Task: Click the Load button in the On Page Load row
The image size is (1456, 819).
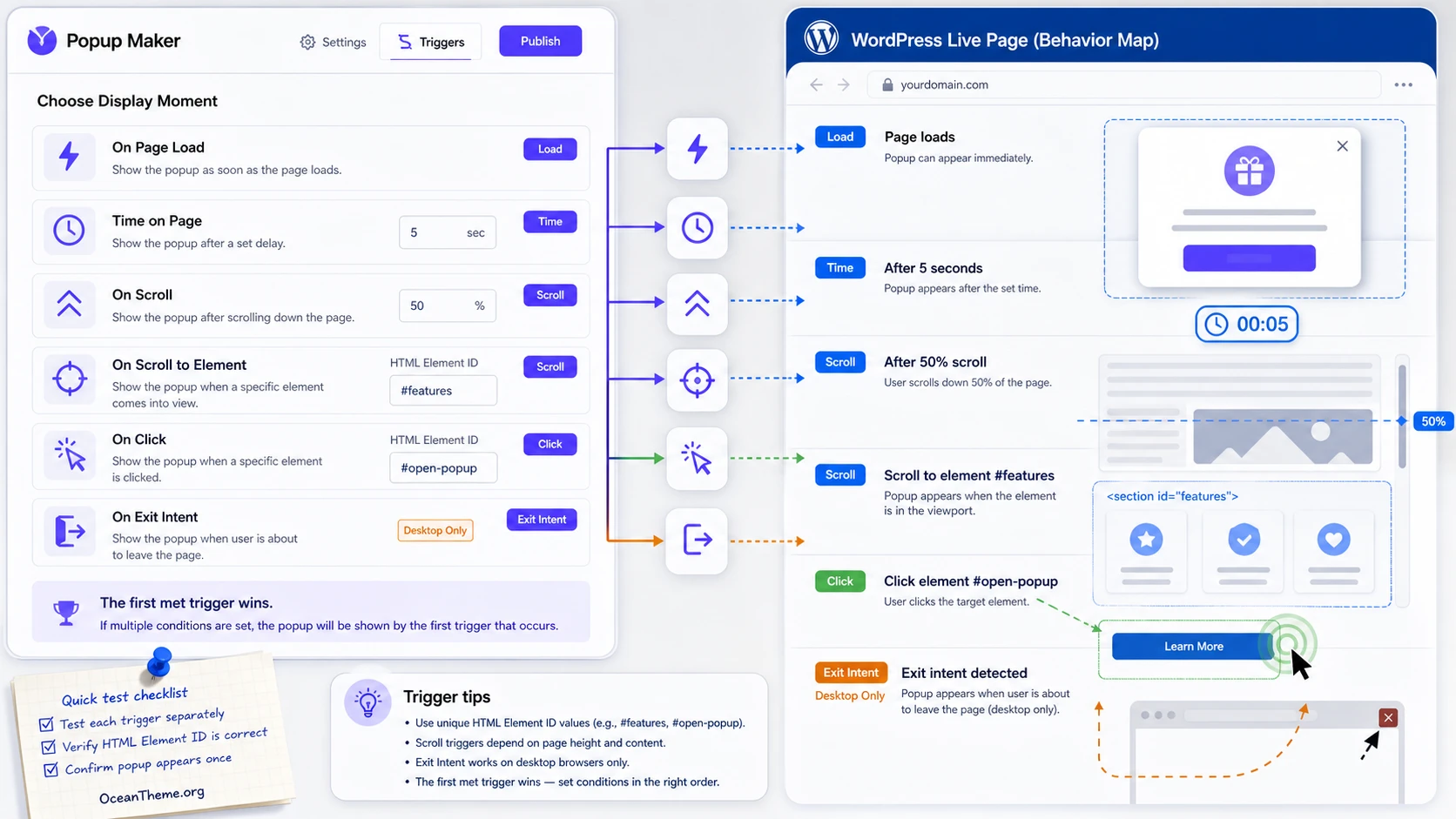Action: coord(549,149)
